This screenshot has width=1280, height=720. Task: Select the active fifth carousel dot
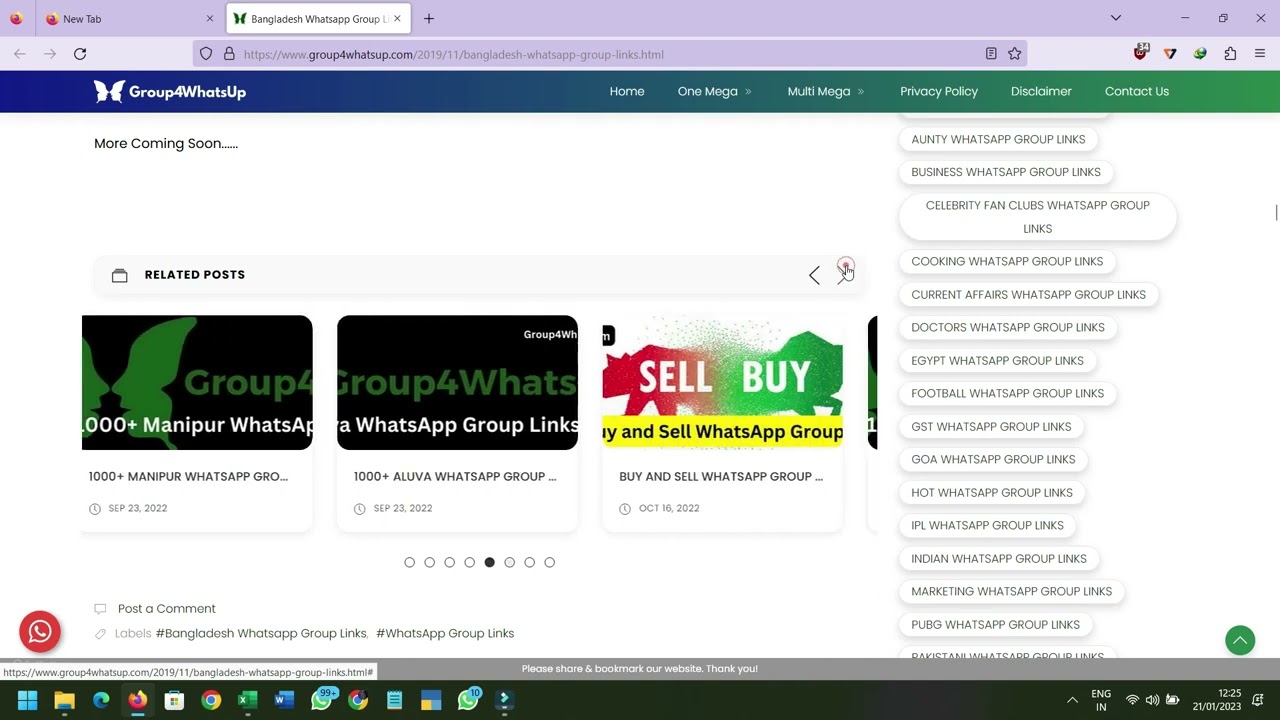tap(489, 562)
